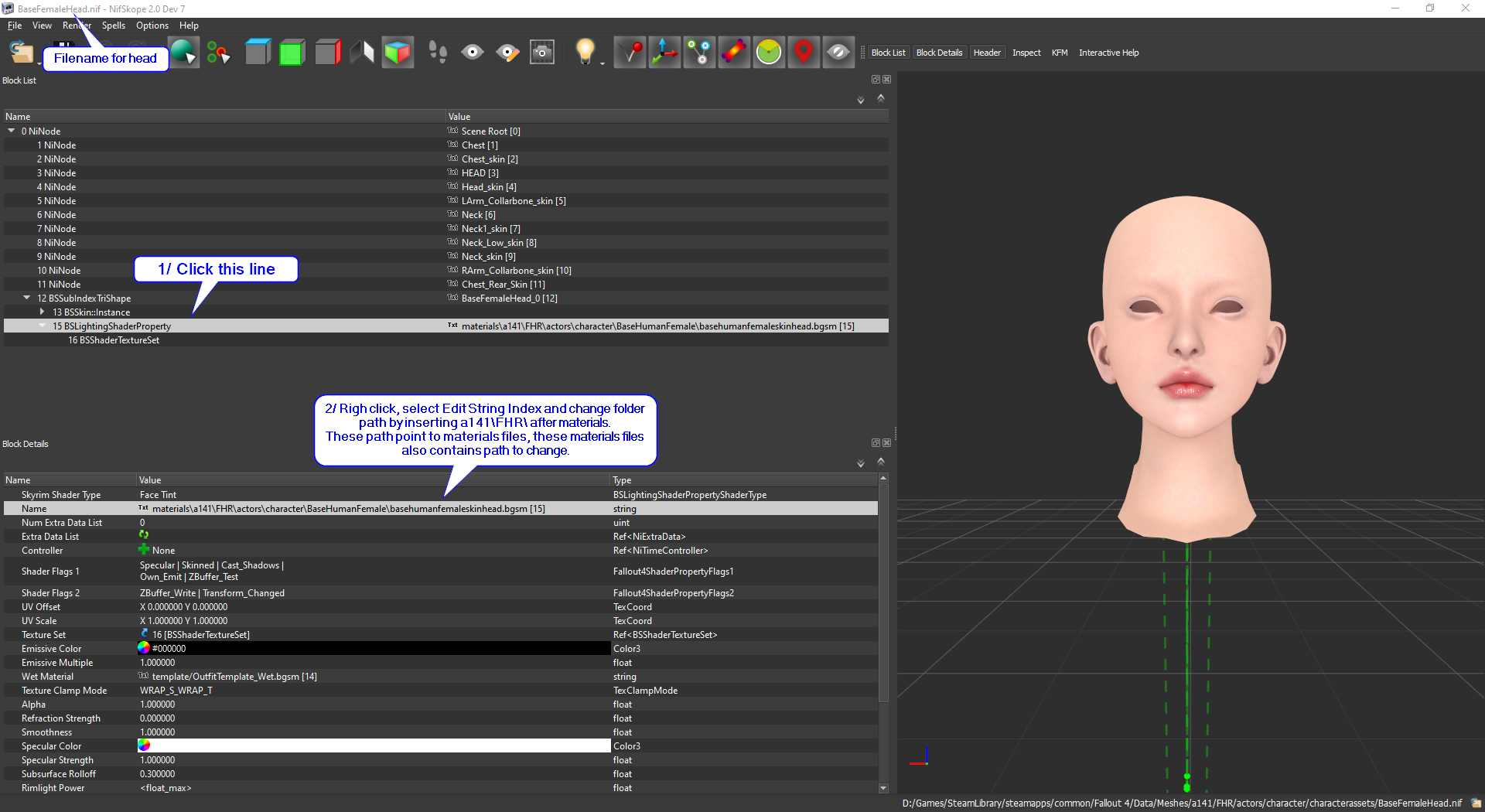Open the Spells menu

[x=113, y=26]
